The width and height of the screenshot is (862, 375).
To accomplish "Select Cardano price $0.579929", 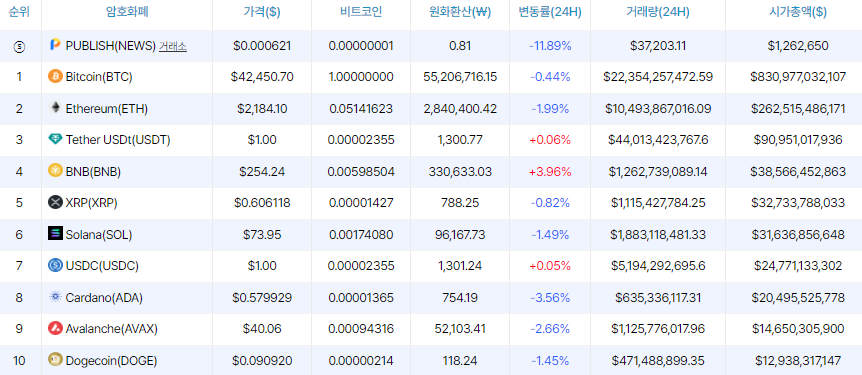I will (x=262, y=297).
